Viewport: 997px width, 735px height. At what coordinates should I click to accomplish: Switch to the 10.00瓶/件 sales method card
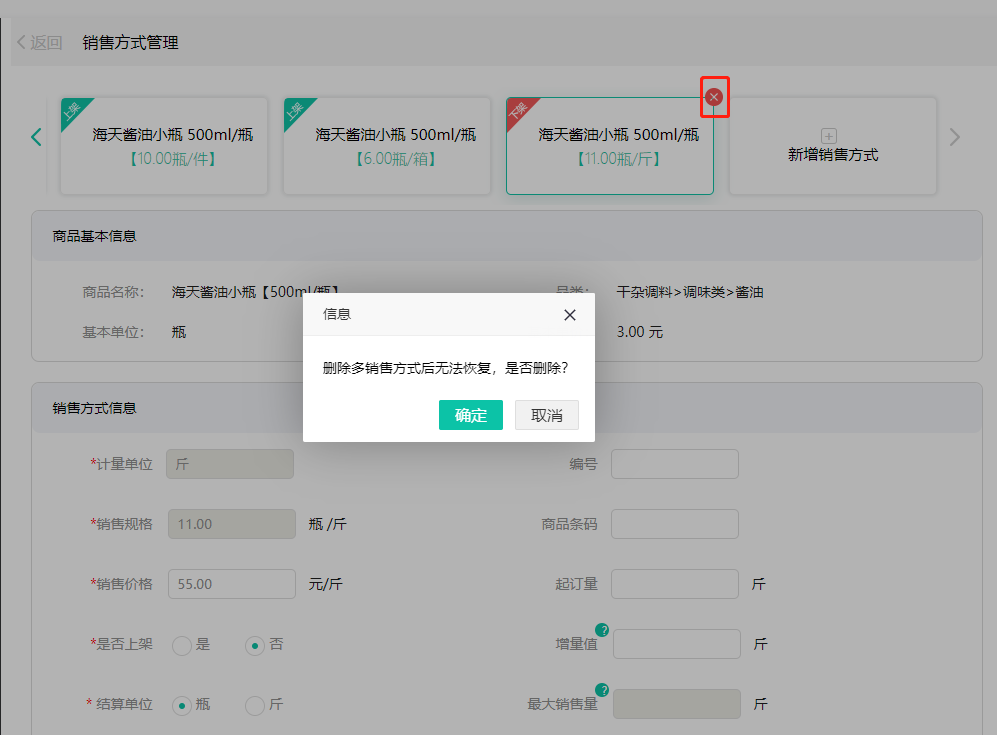click(x=163, y=146)
